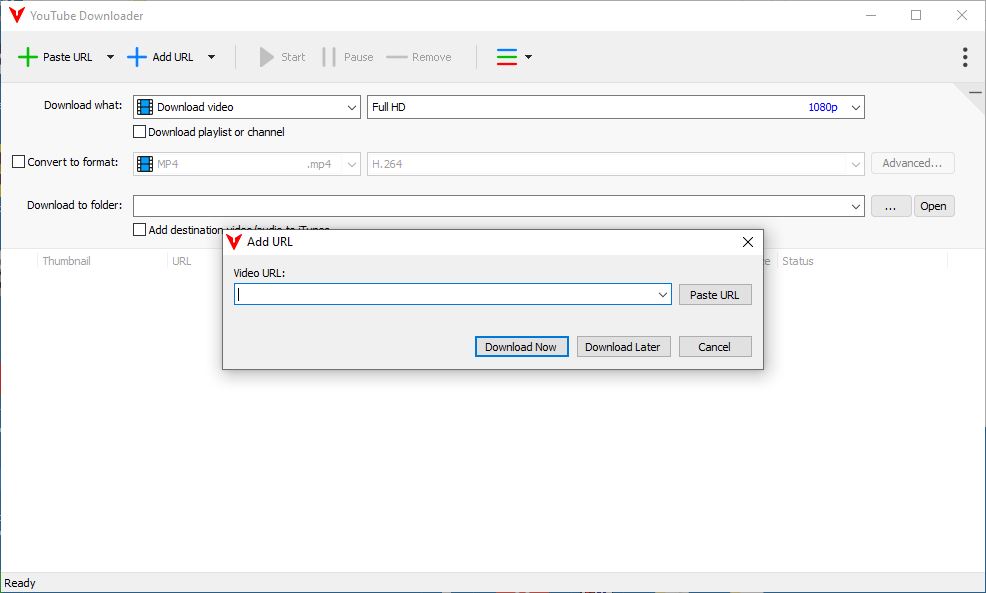This screenshot has width=986, height=593.
Task: Open dropdown arrow beside colored list icon
Action: pyautogui.click(x=528, y=57)
